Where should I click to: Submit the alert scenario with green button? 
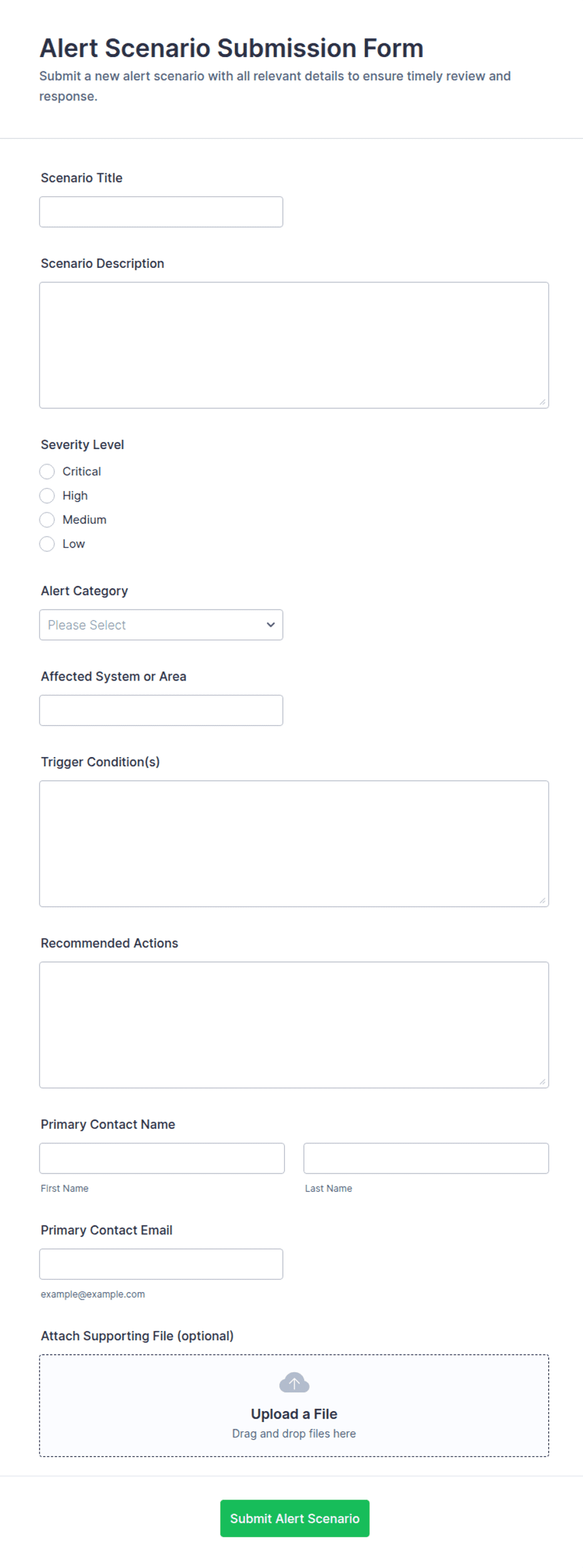(295, 1518)
